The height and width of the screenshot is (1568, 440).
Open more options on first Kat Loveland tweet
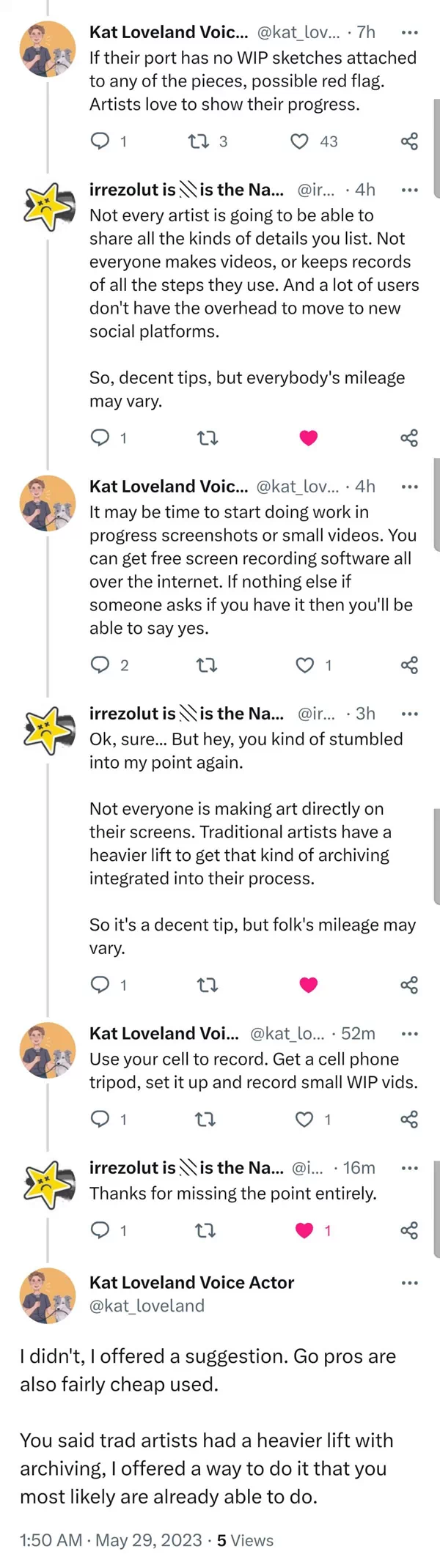coord(409,32)
